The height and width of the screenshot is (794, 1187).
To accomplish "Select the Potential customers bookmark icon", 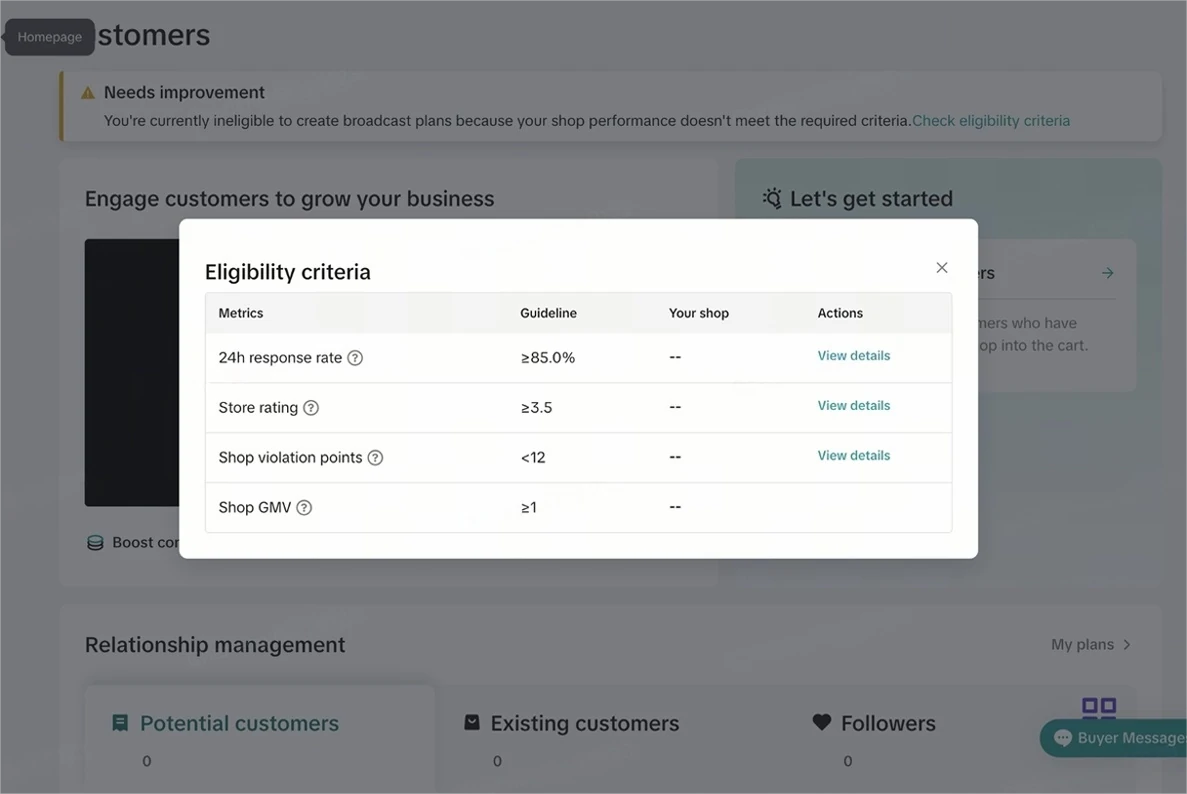I will pos(120,722).
